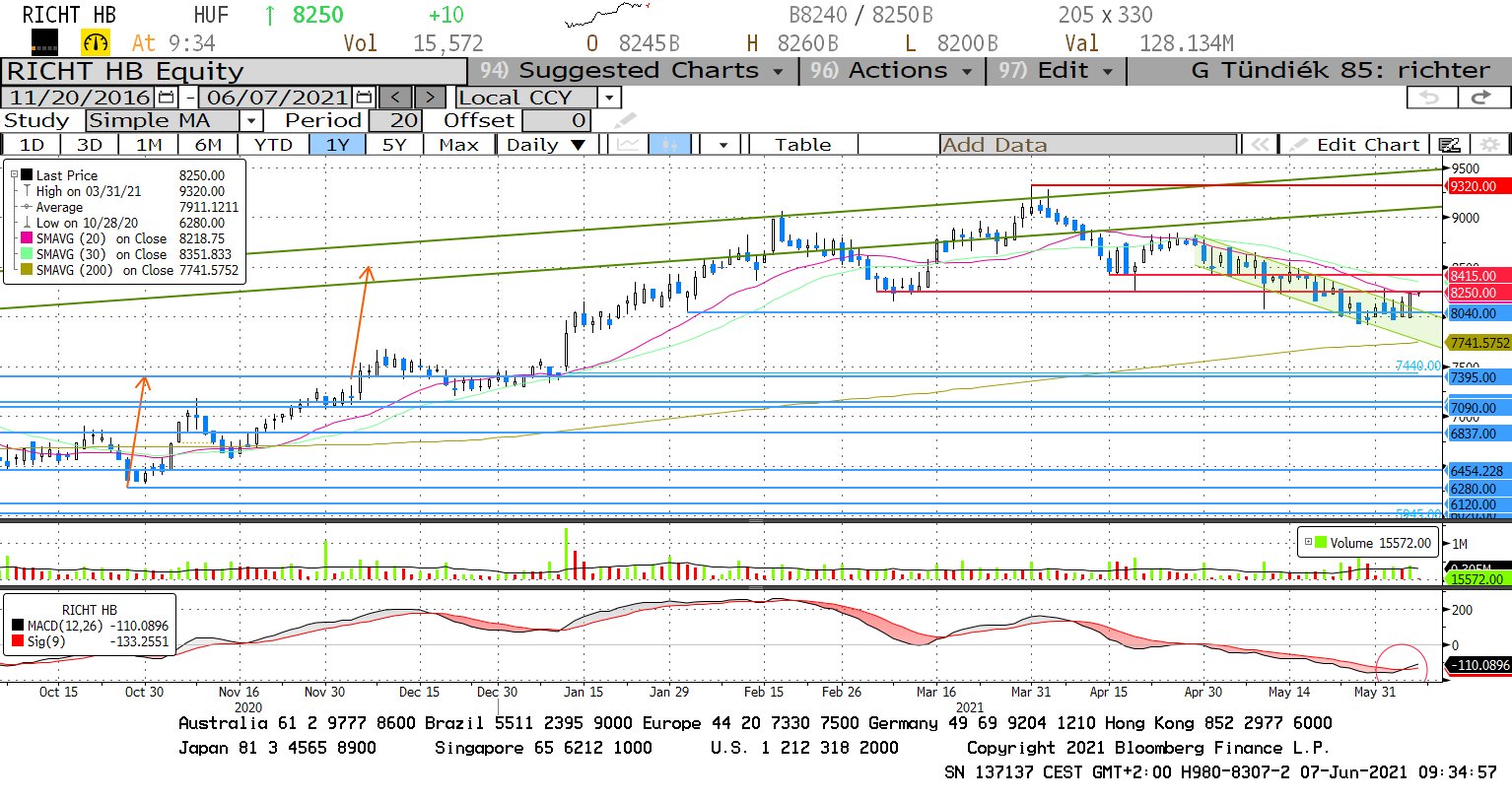Click the Offset value field

[557, 121]
